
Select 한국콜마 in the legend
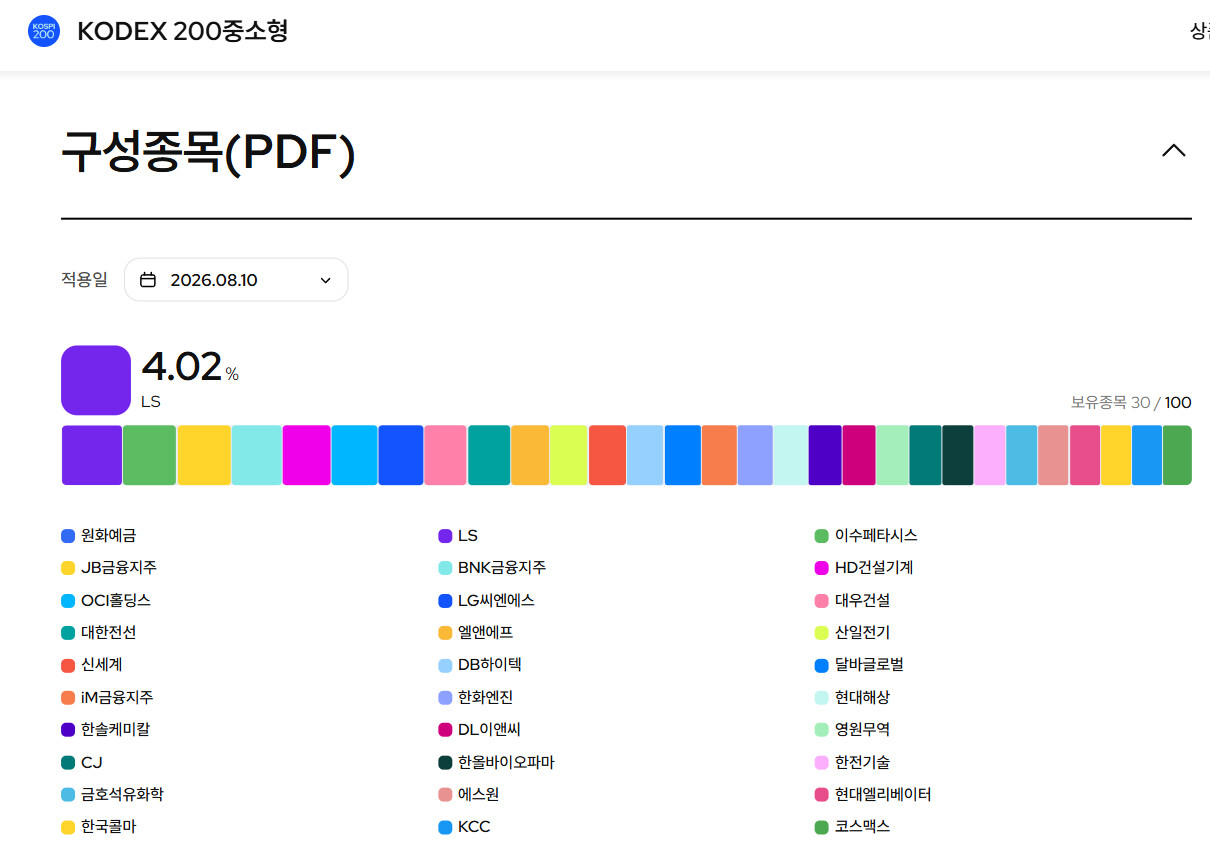(x=99, y=827)
